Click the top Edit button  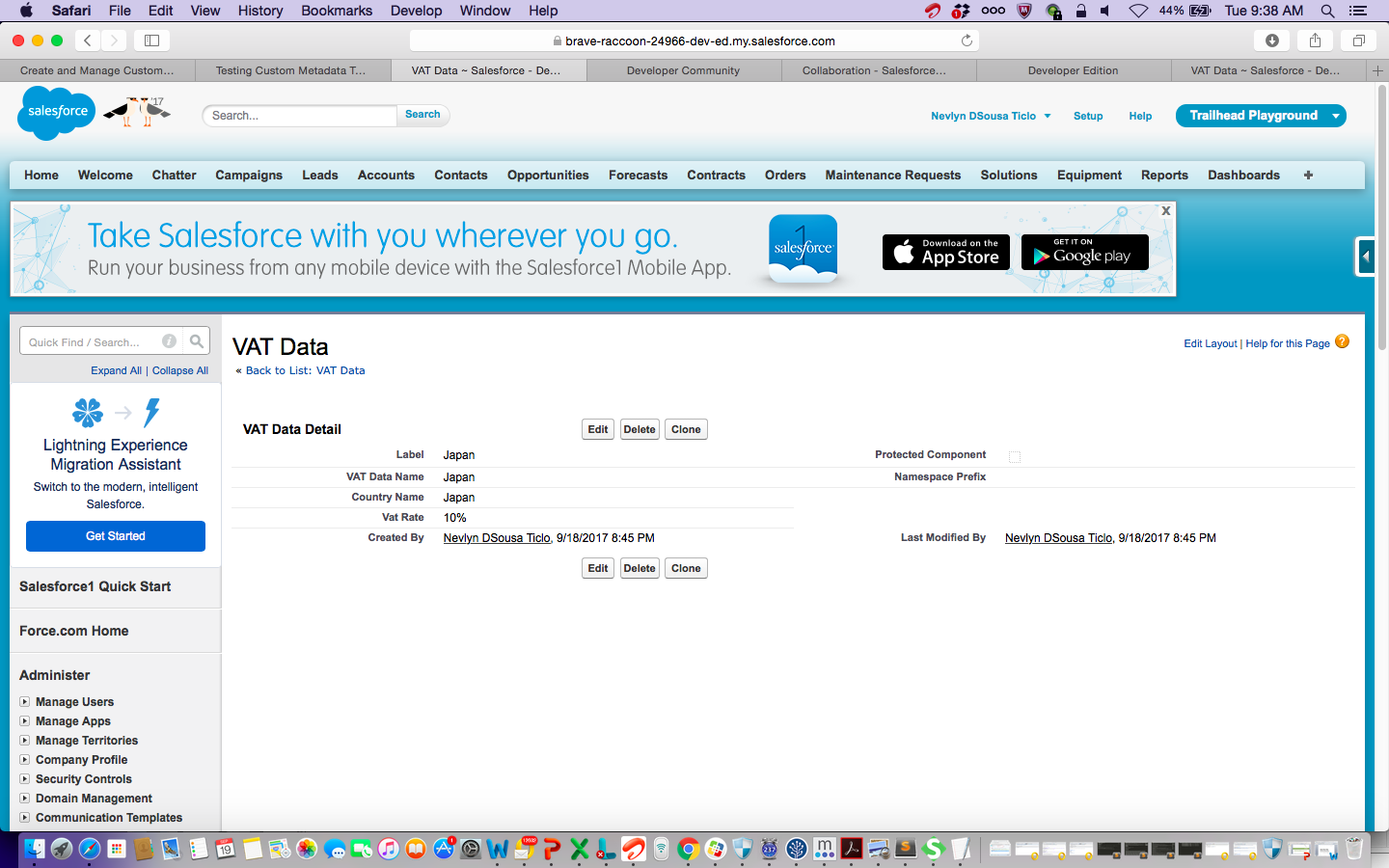tap(598, 429)
